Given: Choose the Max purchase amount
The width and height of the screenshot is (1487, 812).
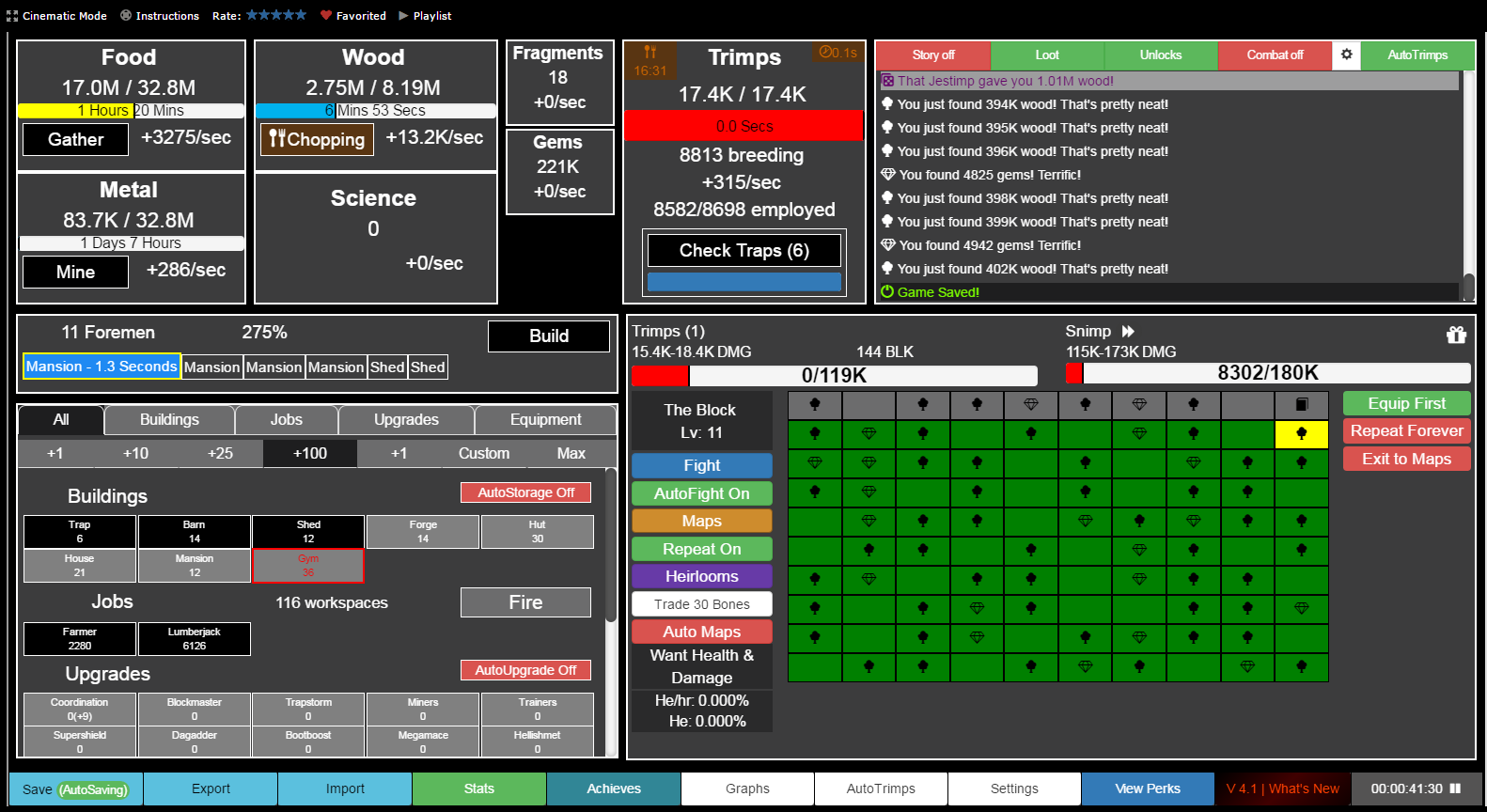Looking at the screenshot, I should pos(571,453).
